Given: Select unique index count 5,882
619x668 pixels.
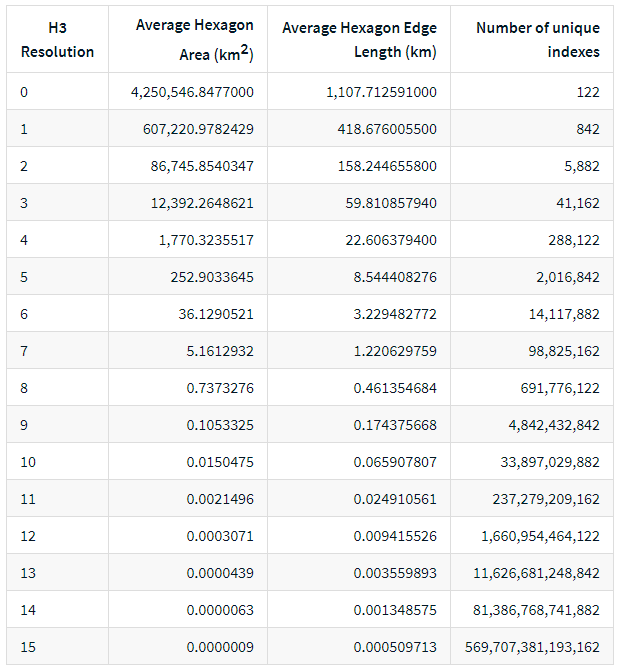Looking at the screenshot, I should click(582, 166).
